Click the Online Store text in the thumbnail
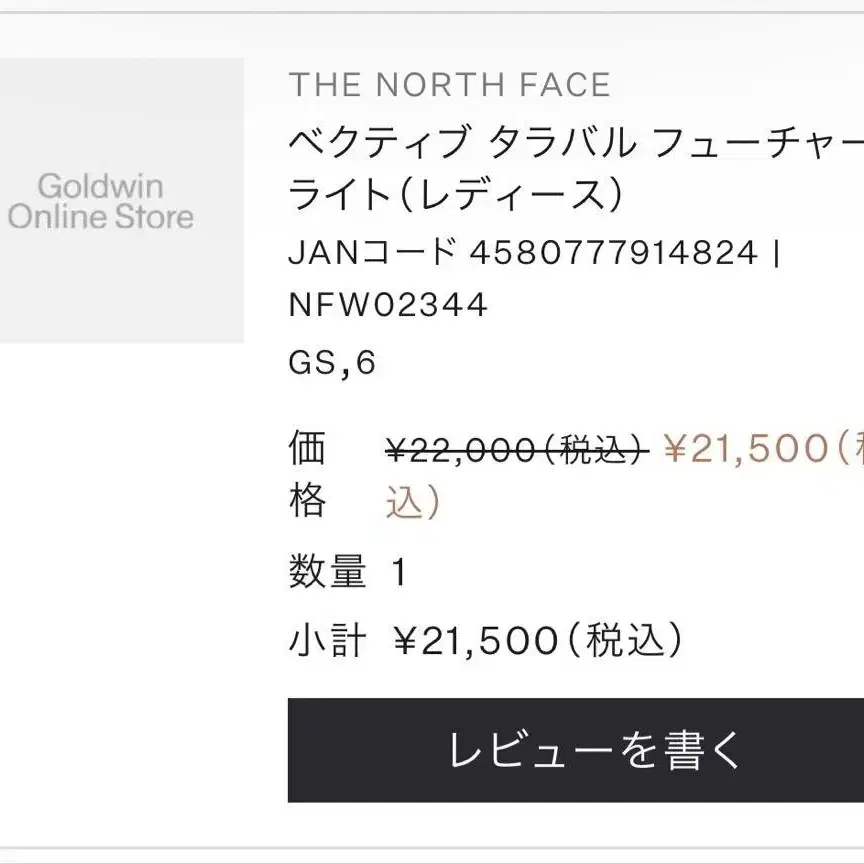This screenshot has height=864, width=864. pyautogui.click(x=101, y=217)
